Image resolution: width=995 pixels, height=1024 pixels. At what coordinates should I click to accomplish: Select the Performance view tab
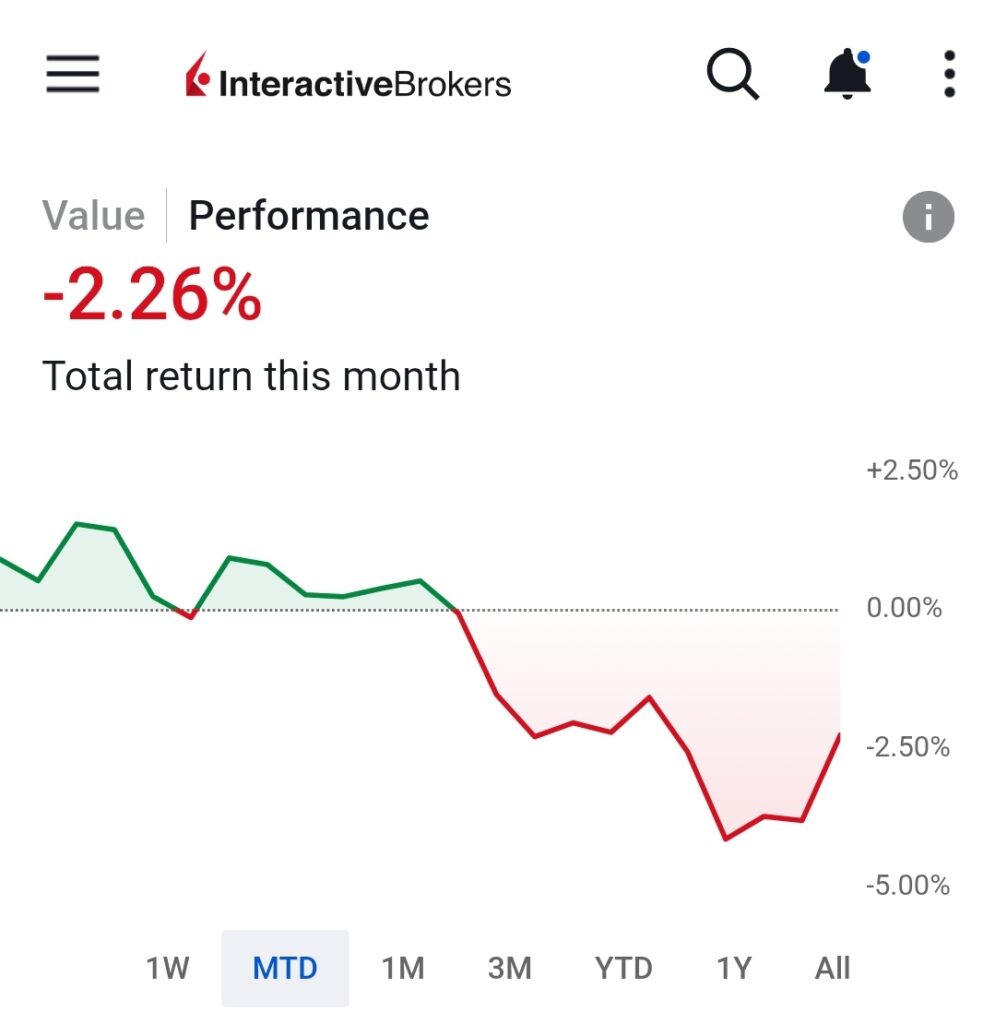click(308, 216)
